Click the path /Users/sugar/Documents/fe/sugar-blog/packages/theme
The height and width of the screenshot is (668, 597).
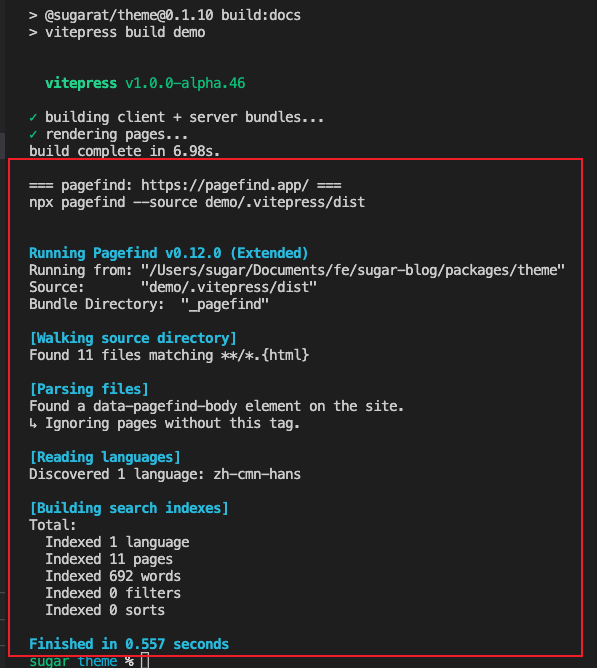coord(353,270)
